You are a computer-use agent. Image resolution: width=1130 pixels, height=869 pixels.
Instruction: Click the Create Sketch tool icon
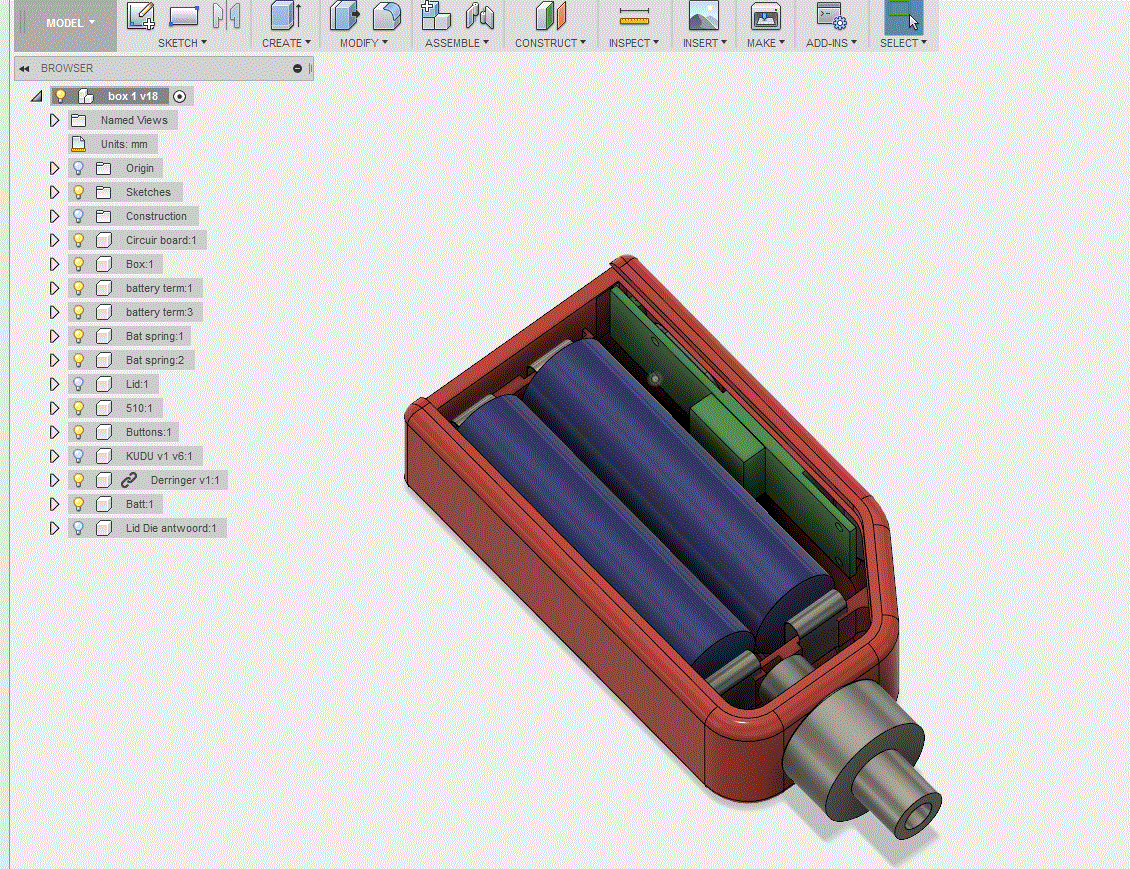pos(141,16)
